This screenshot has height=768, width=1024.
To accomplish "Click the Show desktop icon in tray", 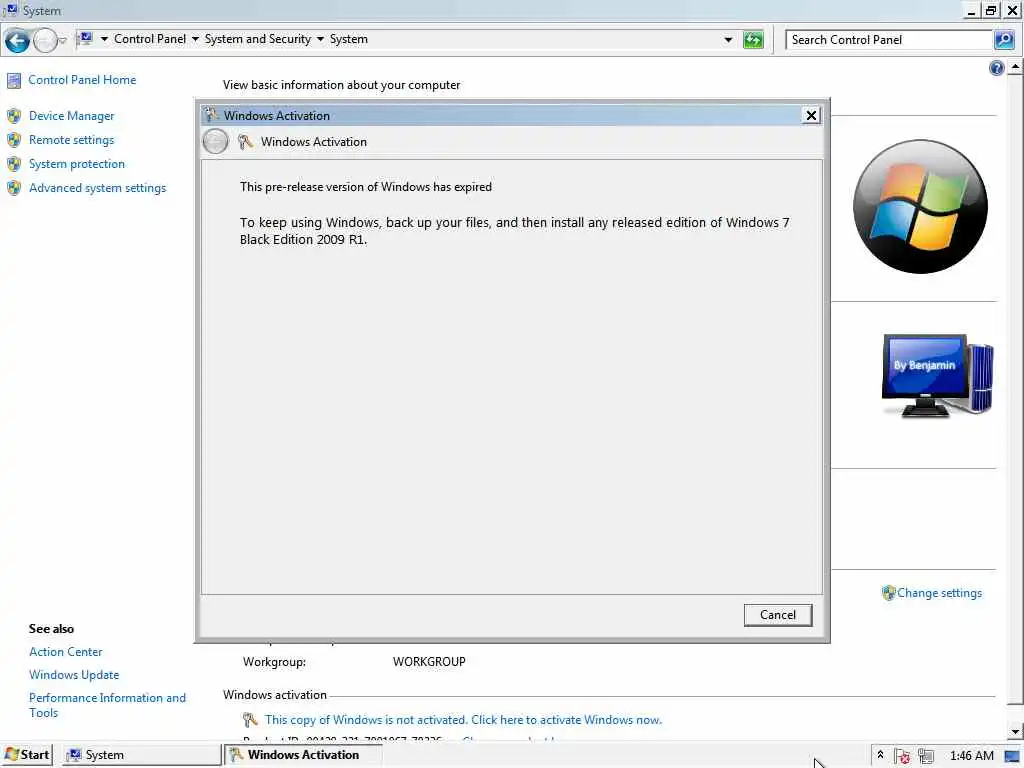I will (x=1012, y=756).
